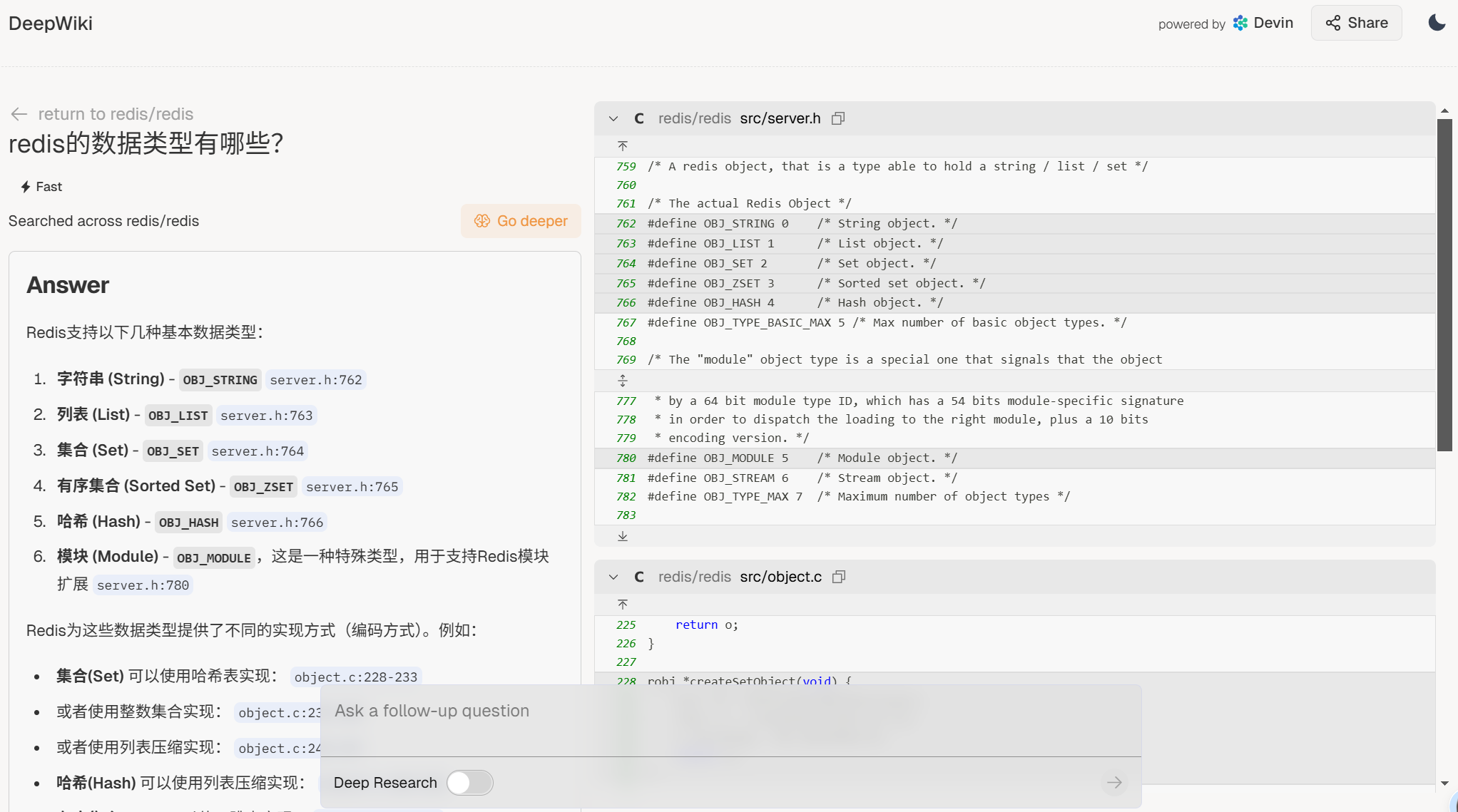Click the Share button
This screenshot has width=1458, height=812.
click(x=1356, y=23)
